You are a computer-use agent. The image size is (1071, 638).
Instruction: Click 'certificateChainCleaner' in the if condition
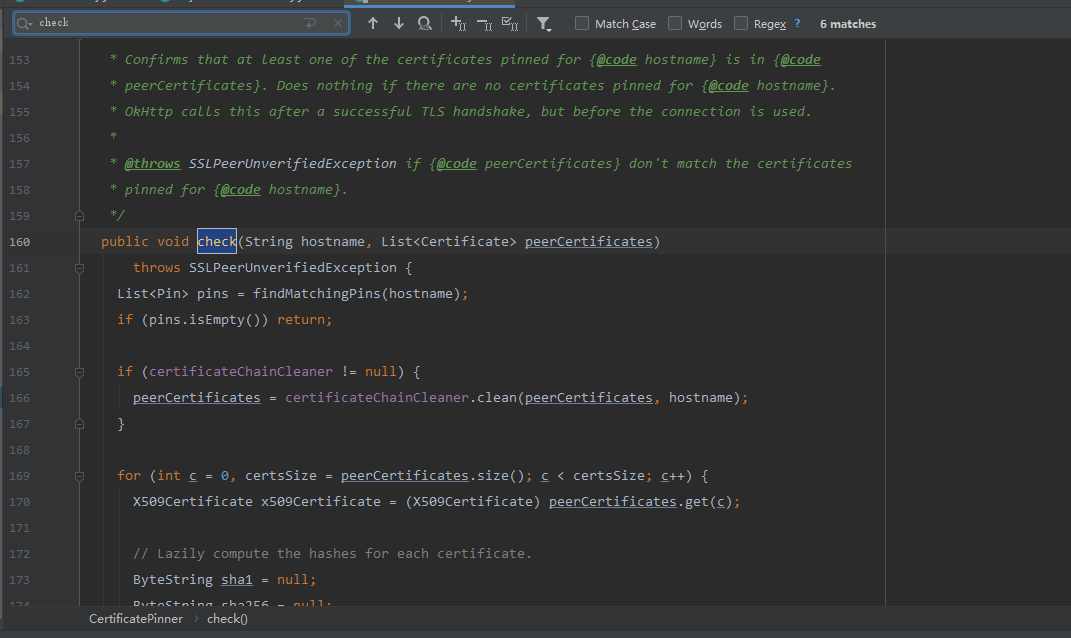pos(241,372)
